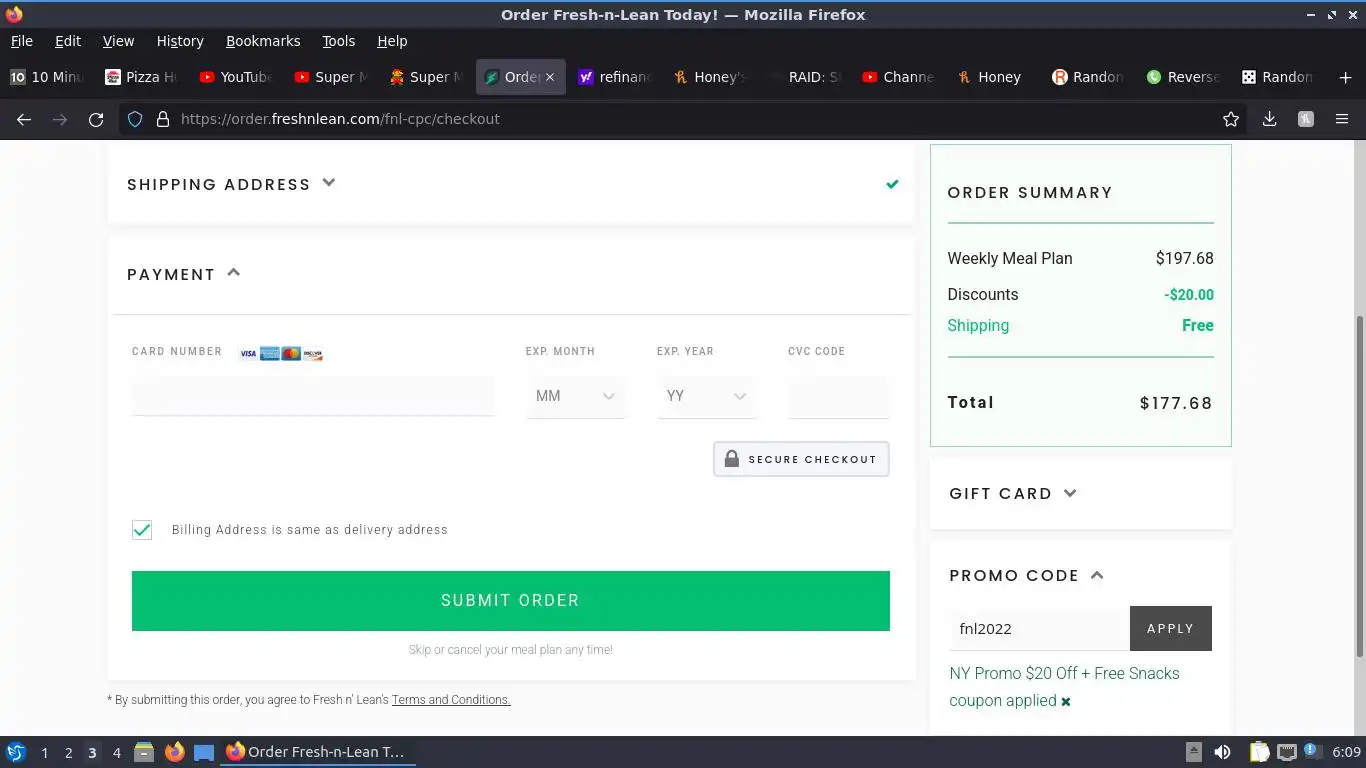
Task: Click the green shipping address checkmark
Action: pos(892,184)
